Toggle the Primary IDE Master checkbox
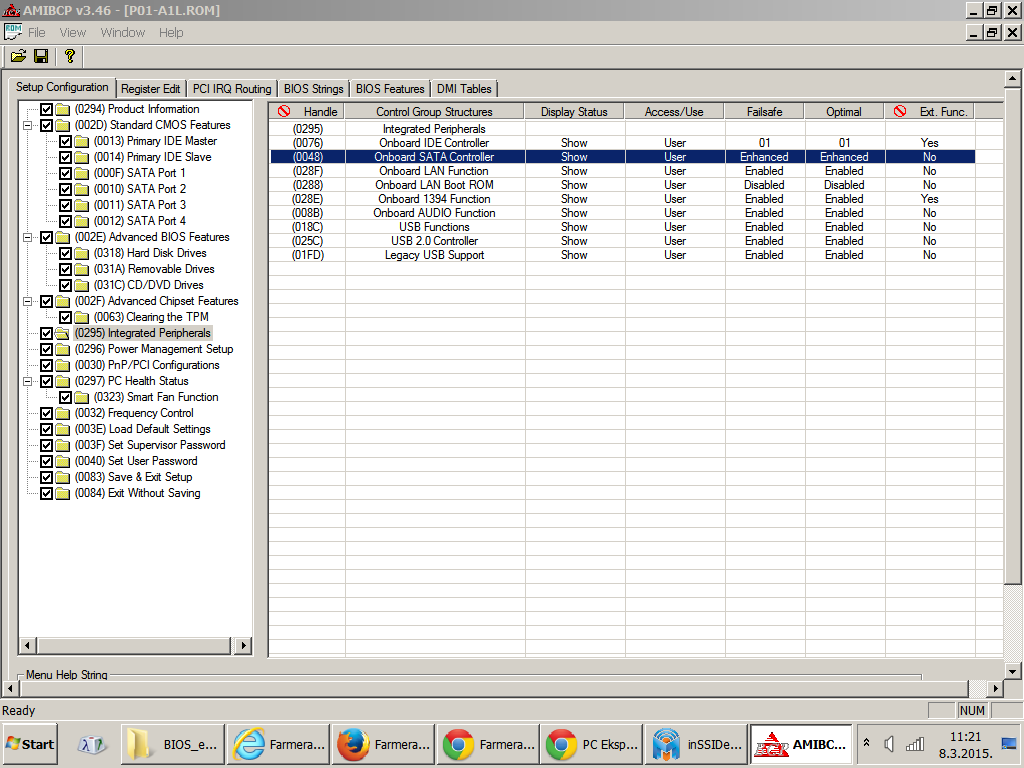1024x768 pixels. coord(65,141)
